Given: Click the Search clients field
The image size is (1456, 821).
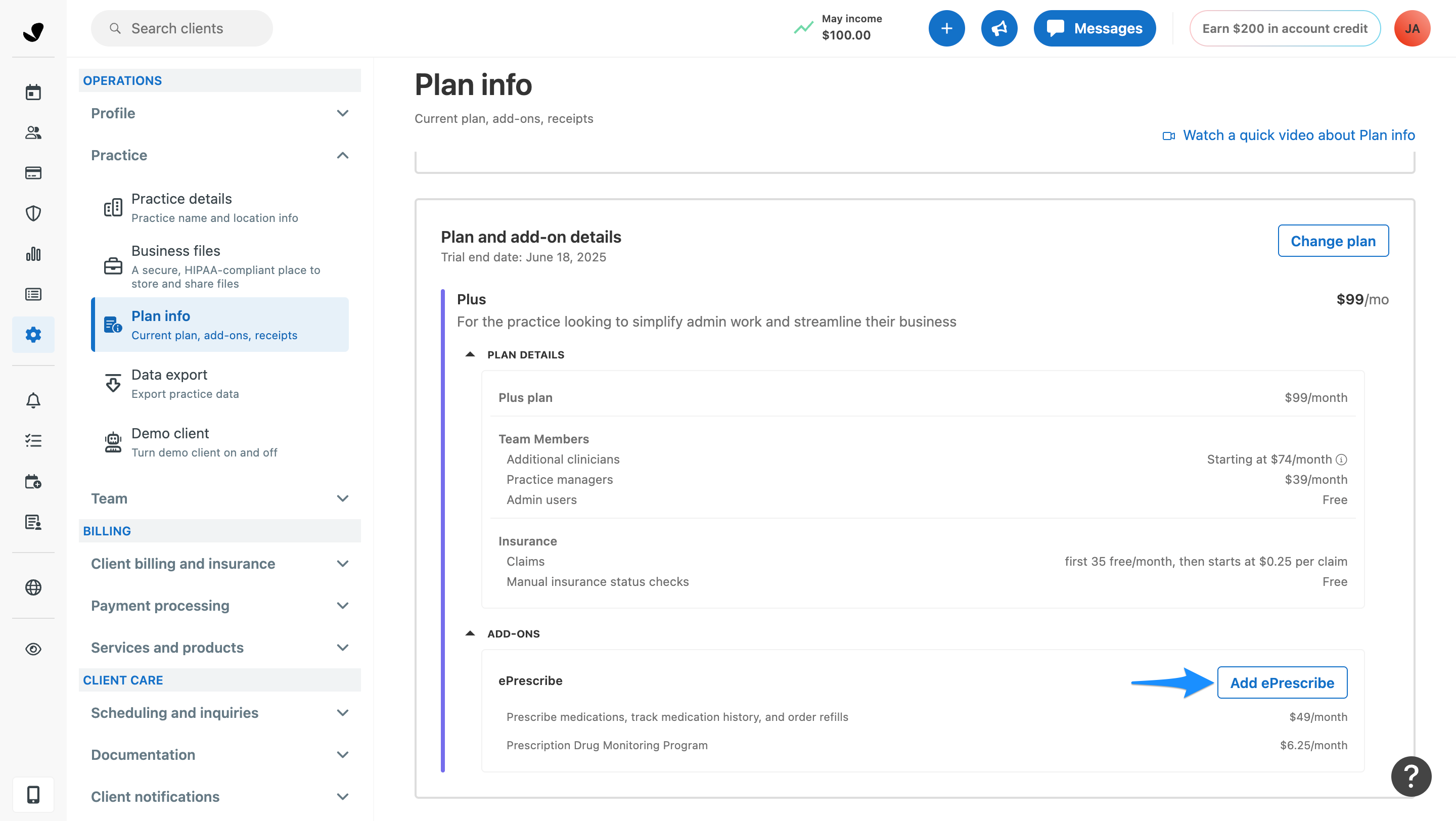Looking at the screenshot, I should click(182, 28).
